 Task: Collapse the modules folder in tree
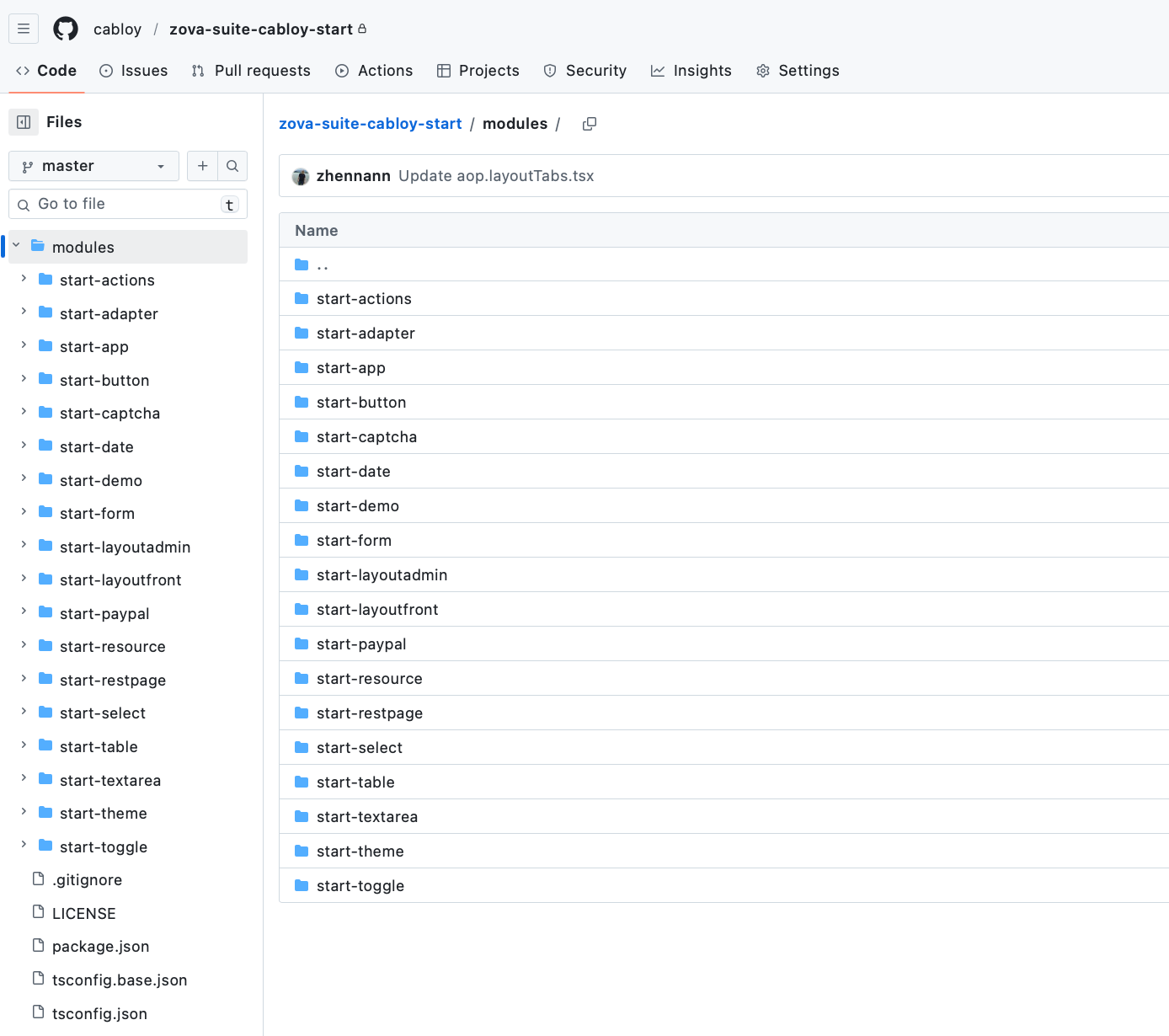click(x=16, y=246)
